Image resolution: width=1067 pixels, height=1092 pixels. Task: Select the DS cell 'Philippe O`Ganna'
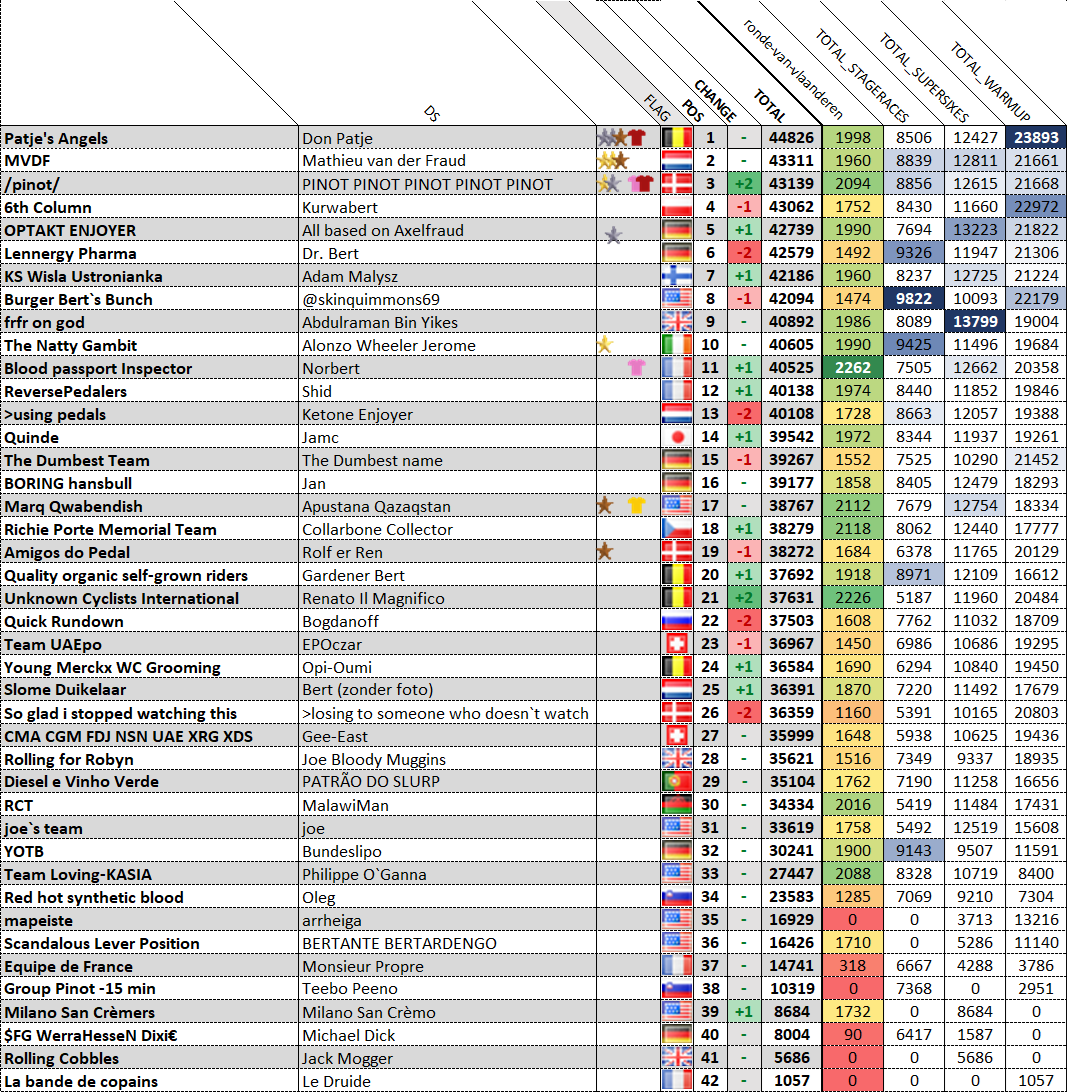click(447, 874)
